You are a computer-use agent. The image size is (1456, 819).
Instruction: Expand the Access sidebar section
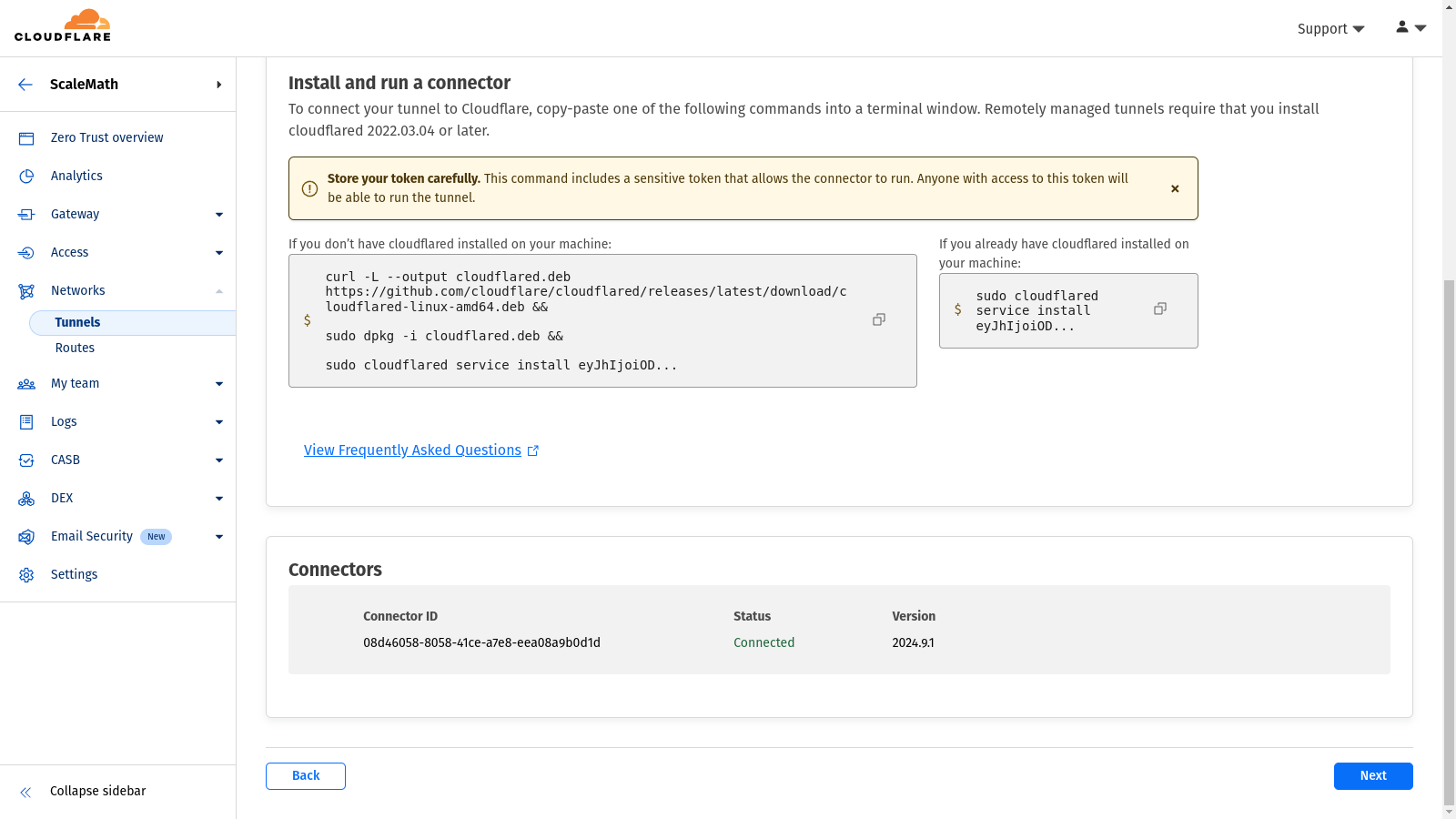(218, 253)
